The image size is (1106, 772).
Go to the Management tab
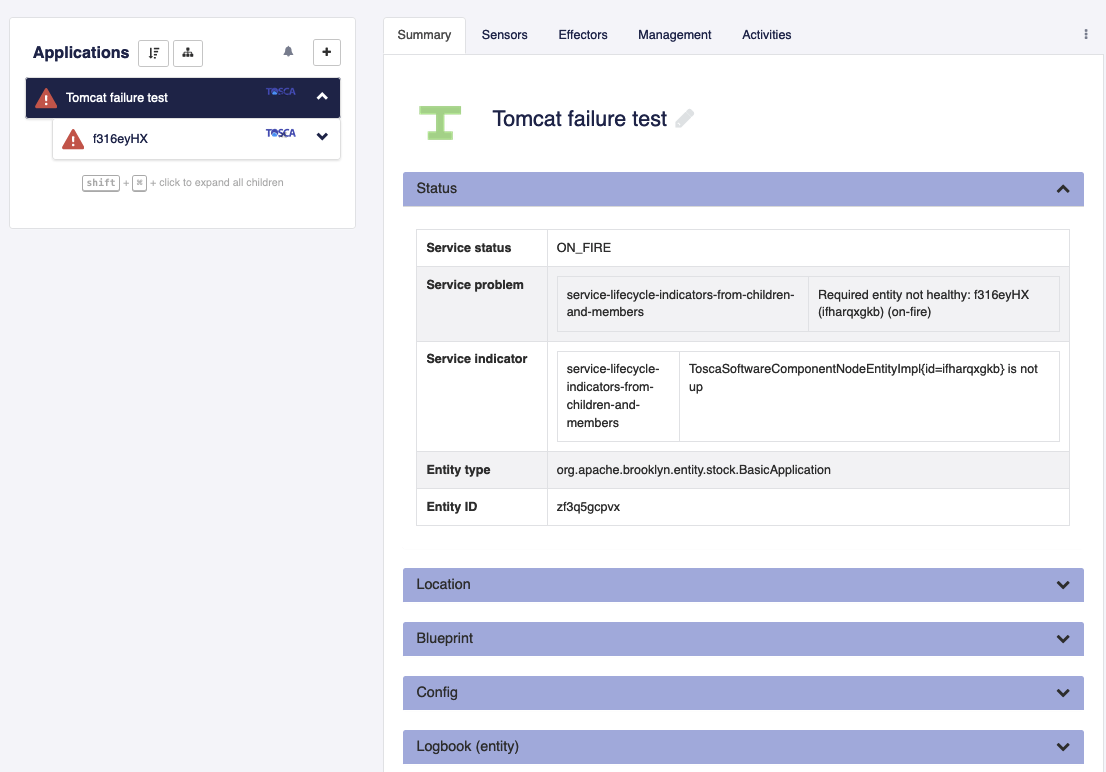point(674,35)
